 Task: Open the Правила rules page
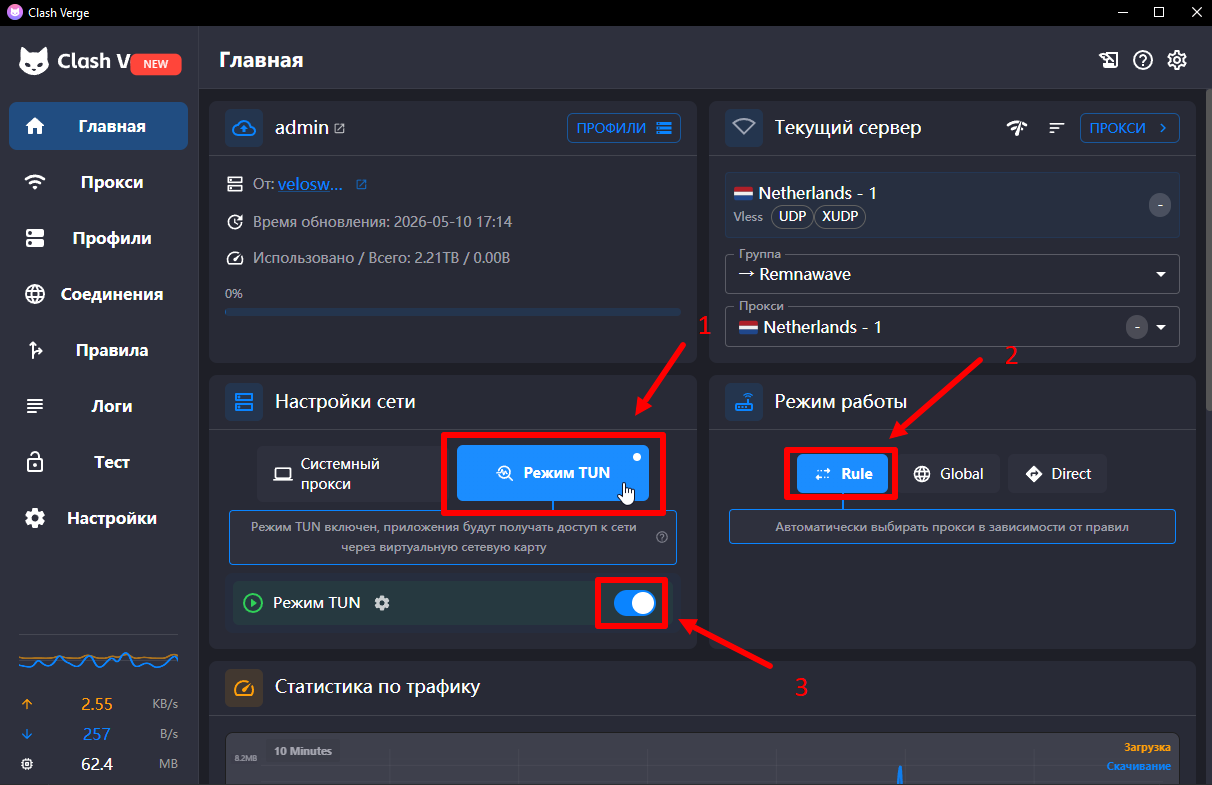pyautogui.click(x=98, y=350)
